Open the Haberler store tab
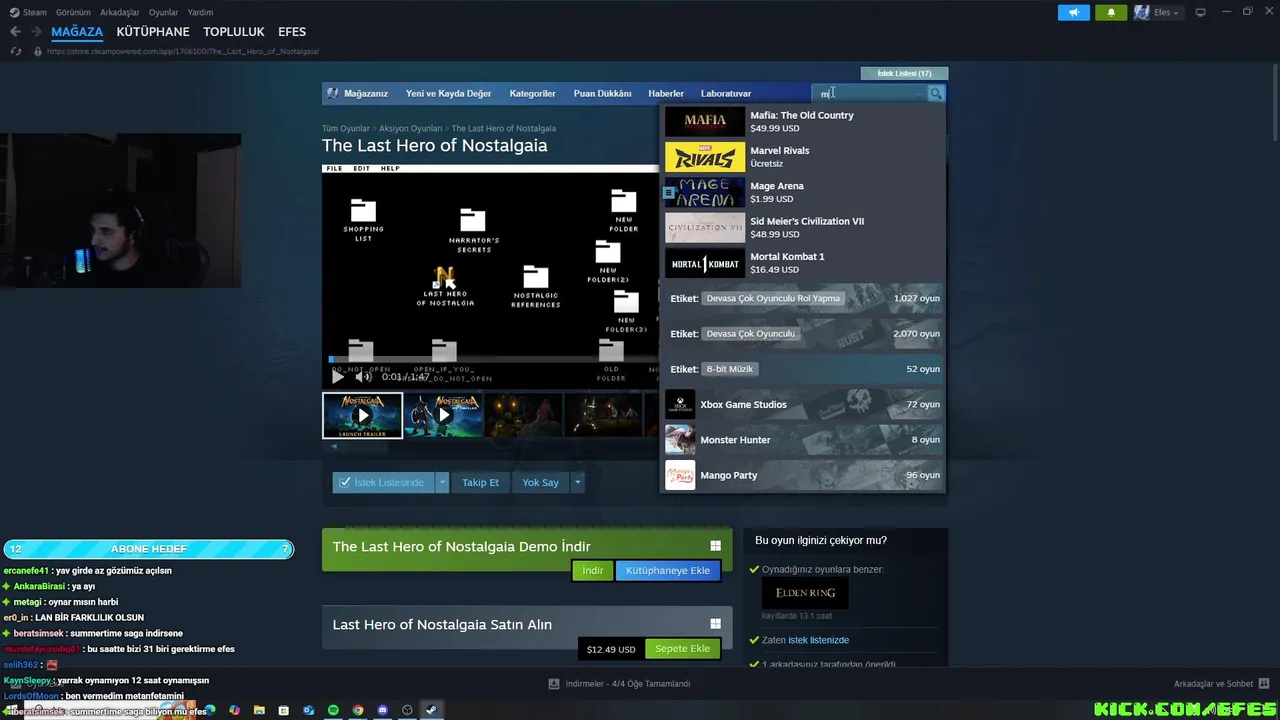Viewport: 1280px width, 720px height. click(666, 93)
